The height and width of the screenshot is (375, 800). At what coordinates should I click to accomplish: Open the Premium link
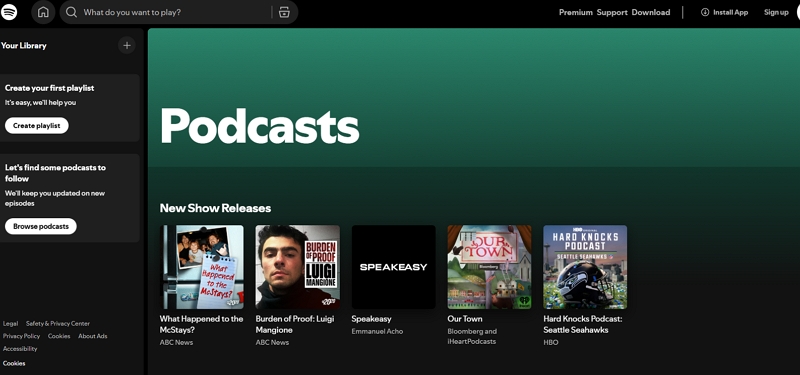pos(576,12)
